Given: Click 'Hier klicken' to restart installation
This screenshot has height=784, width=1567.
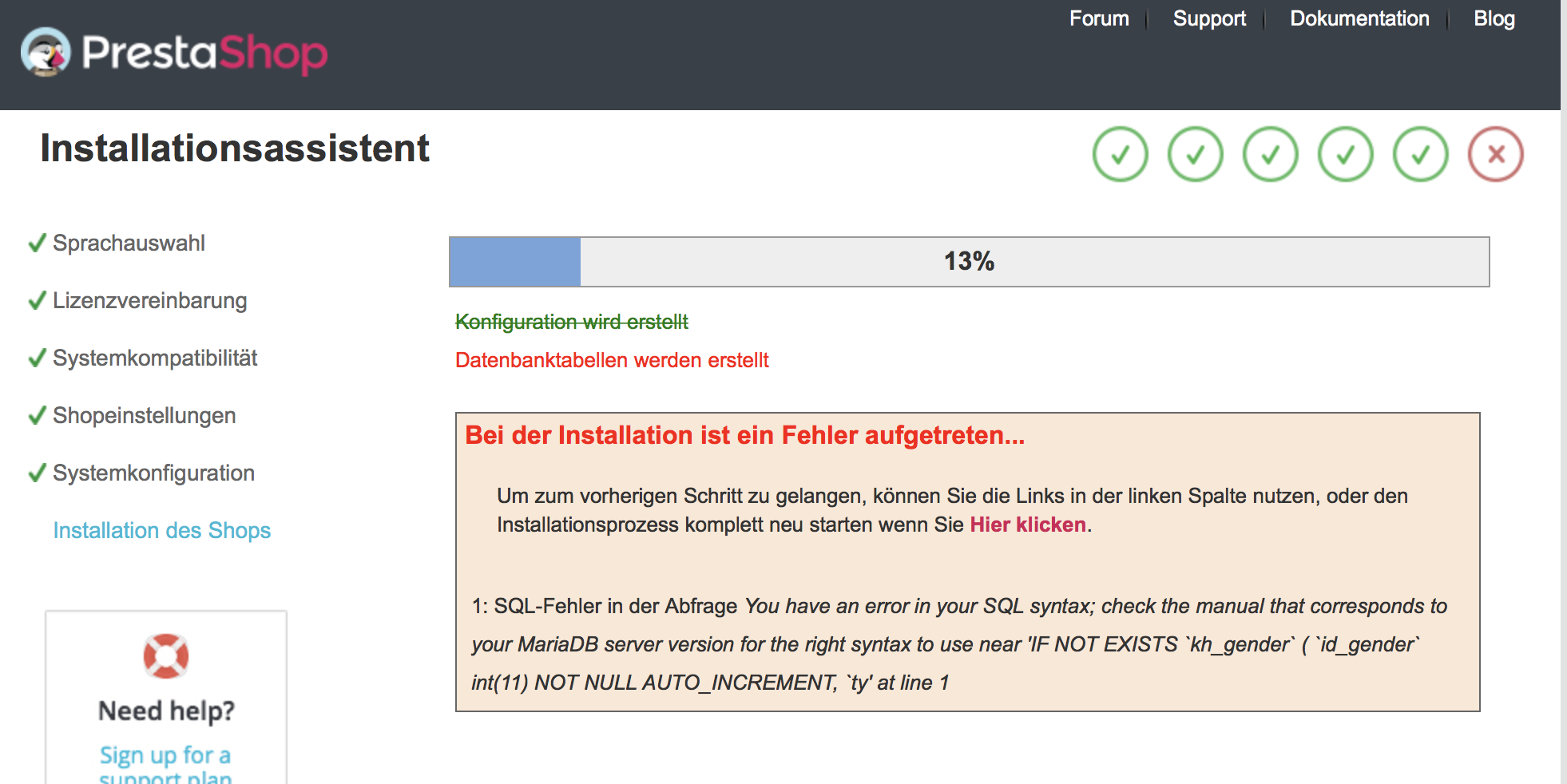Looking at the screenshot, I should coord(1028,525).
